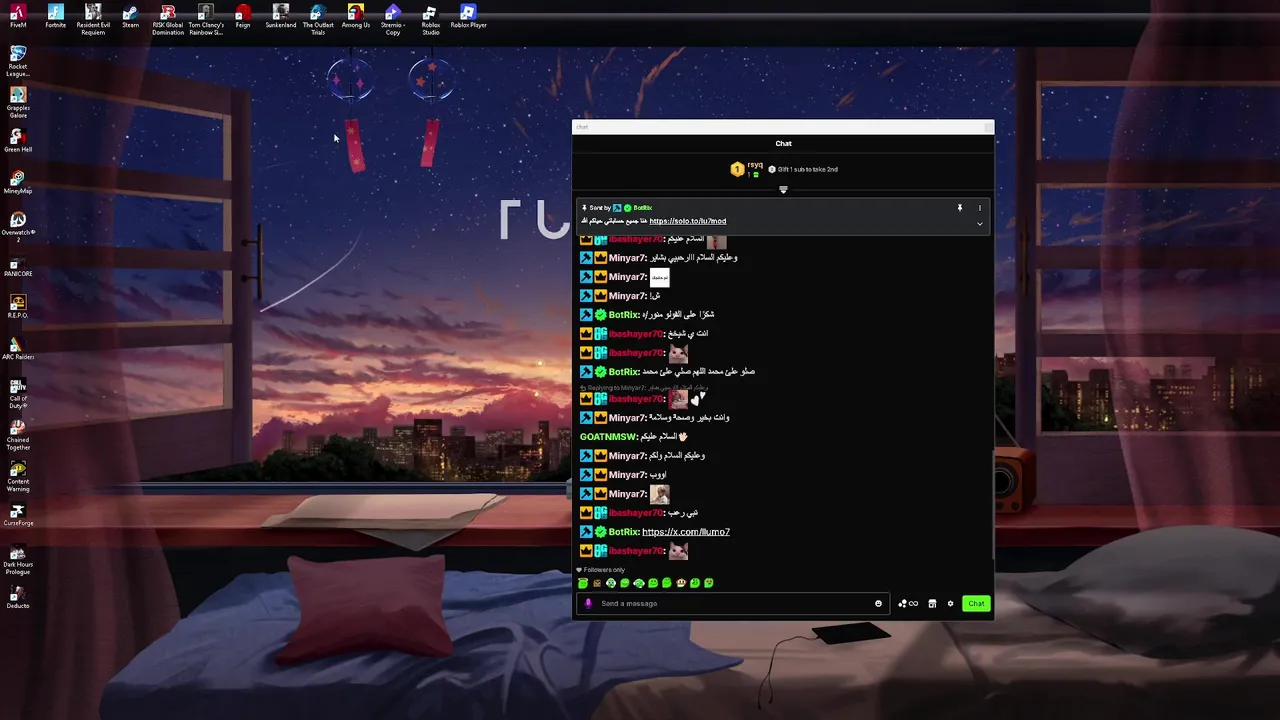Click BotRix name in the pinned message
1280x720 pixels.
point(642,208)
